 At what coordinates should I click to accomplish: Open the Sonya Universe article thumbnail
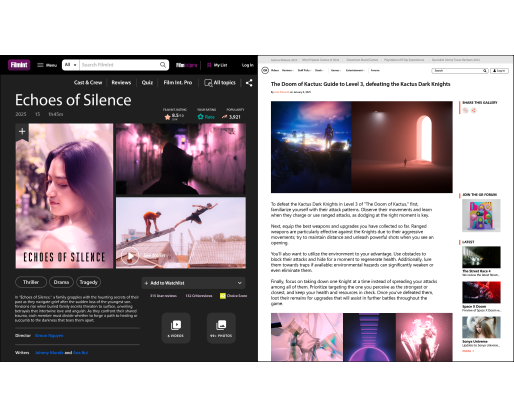click(x=481, y=327)
